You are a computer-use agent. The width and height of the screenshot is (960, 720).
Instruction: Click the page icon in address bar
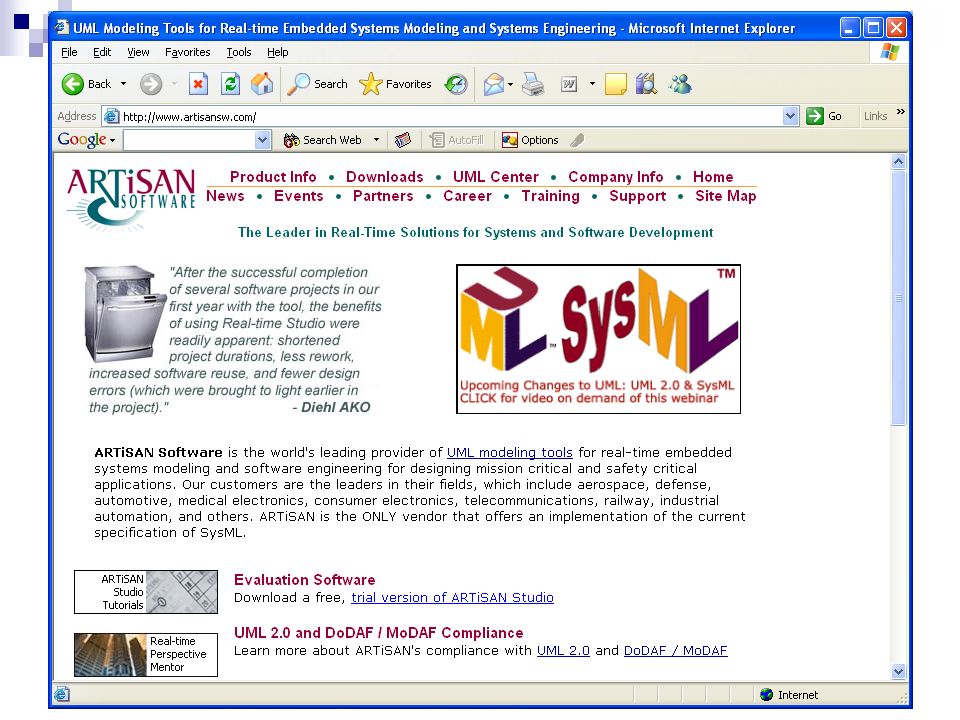point(111,116)
